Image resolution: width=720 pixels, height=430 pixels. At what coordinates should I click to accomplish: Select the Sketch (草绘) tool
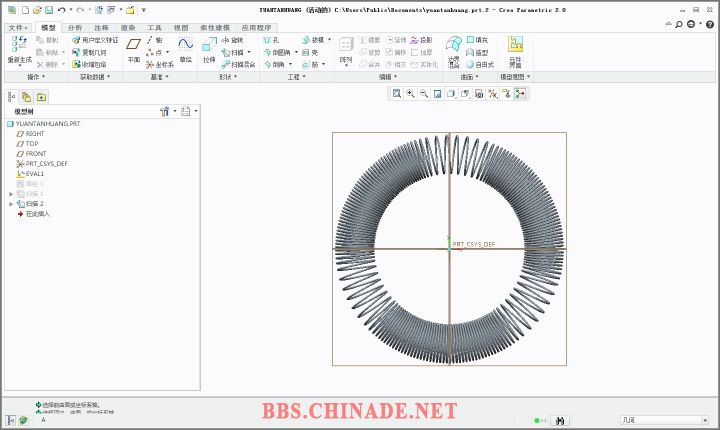(185, 48)
